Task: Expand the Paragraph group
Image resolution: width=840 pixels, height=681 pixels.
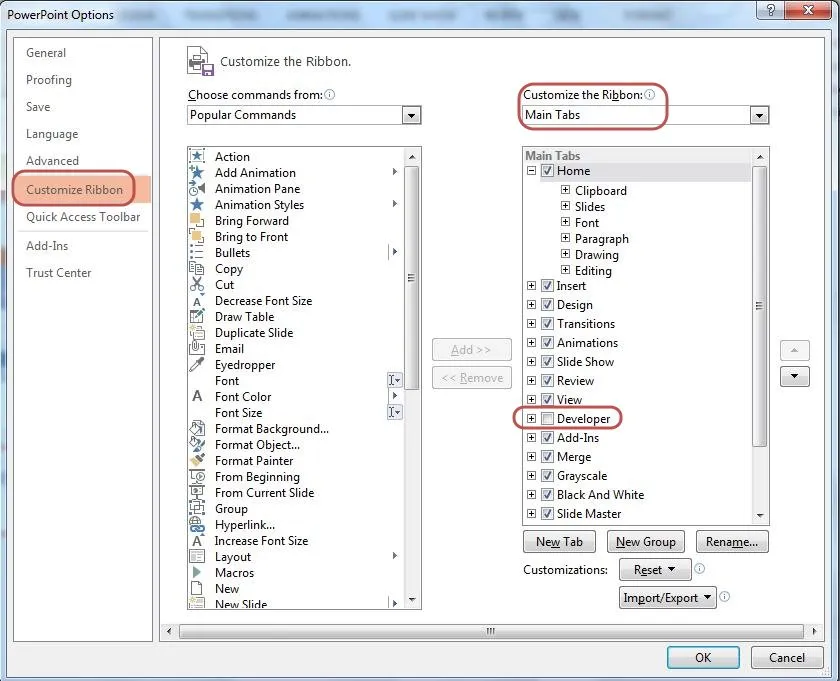Action: point(565,237)
